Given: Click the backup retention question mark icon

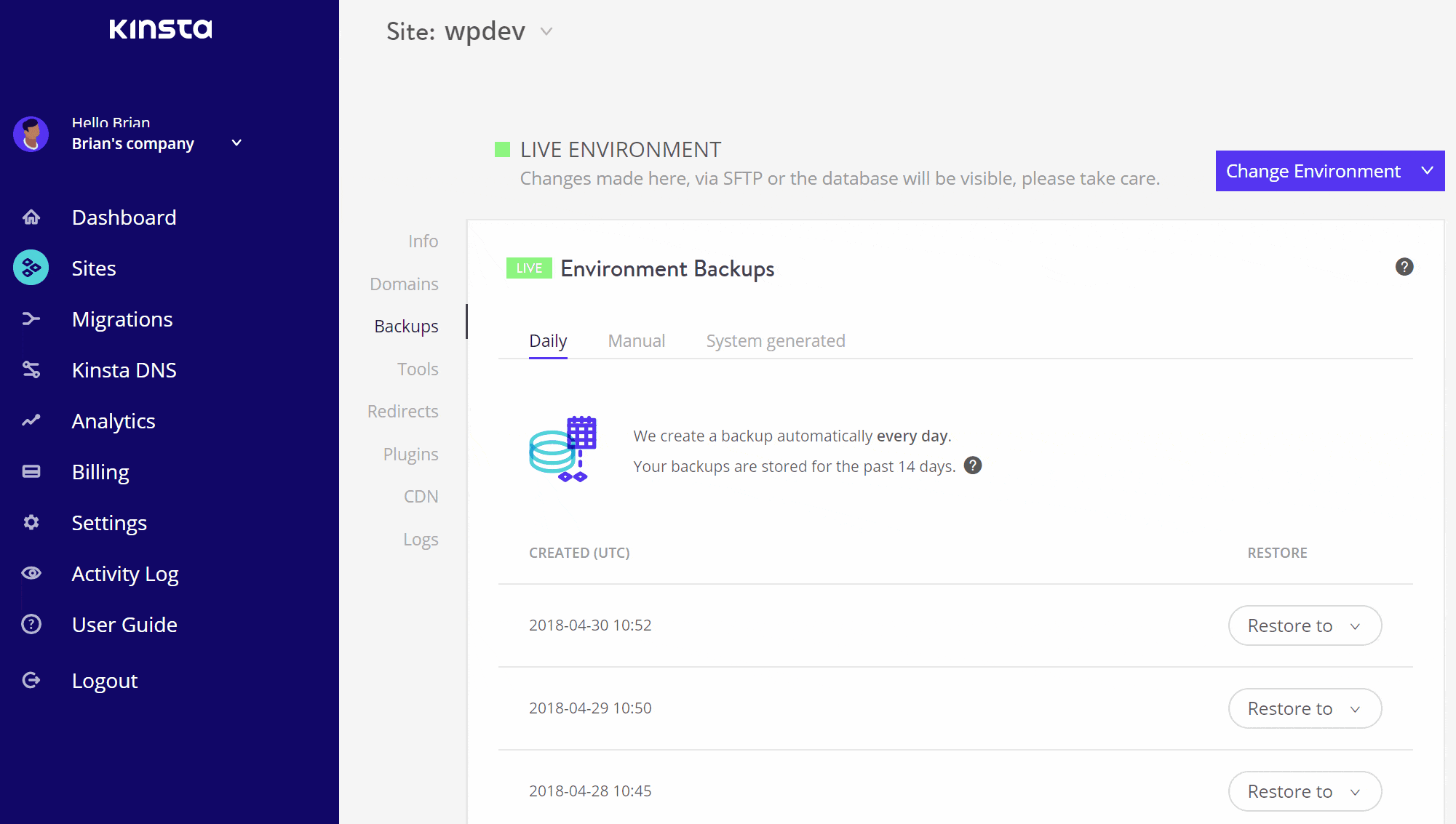Looking at the screenshot, I should tap(973, 465).
